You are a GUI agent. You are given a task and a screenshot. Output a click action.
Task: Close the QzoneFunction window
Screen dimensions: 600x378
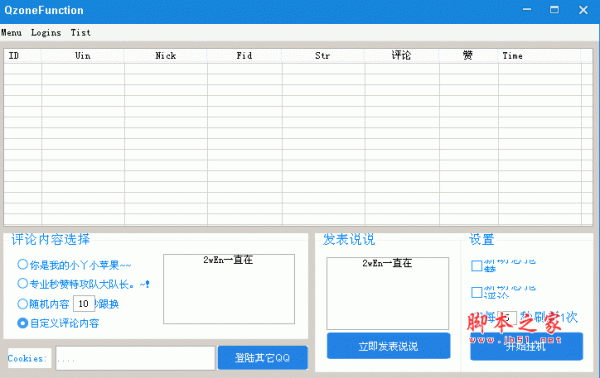click(x=583, y=10)
